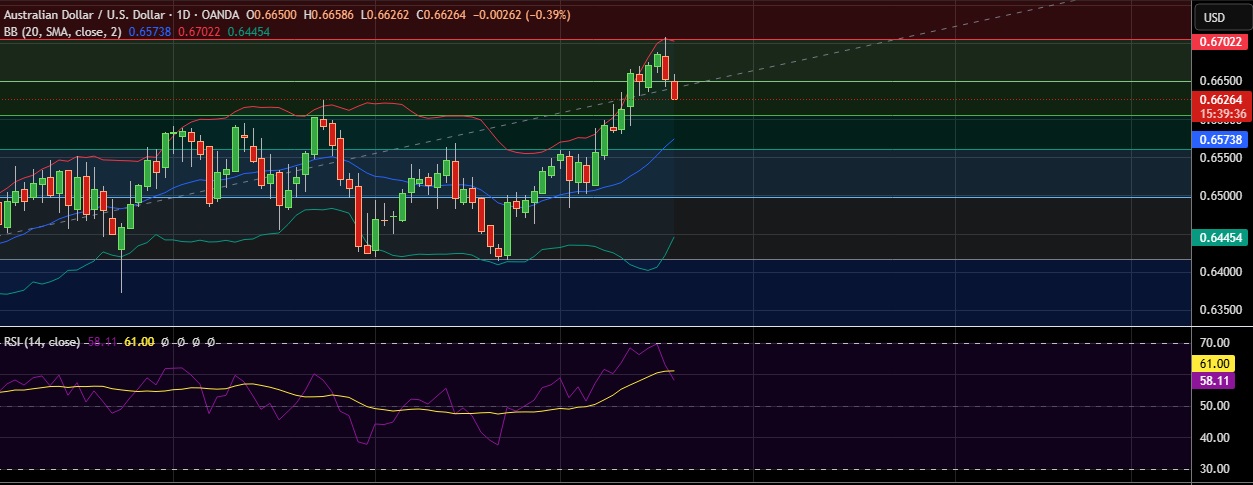
Task: Click current price label with 15:39:36 countdown
Action: pyautogui.click(x=1218, y=106)
